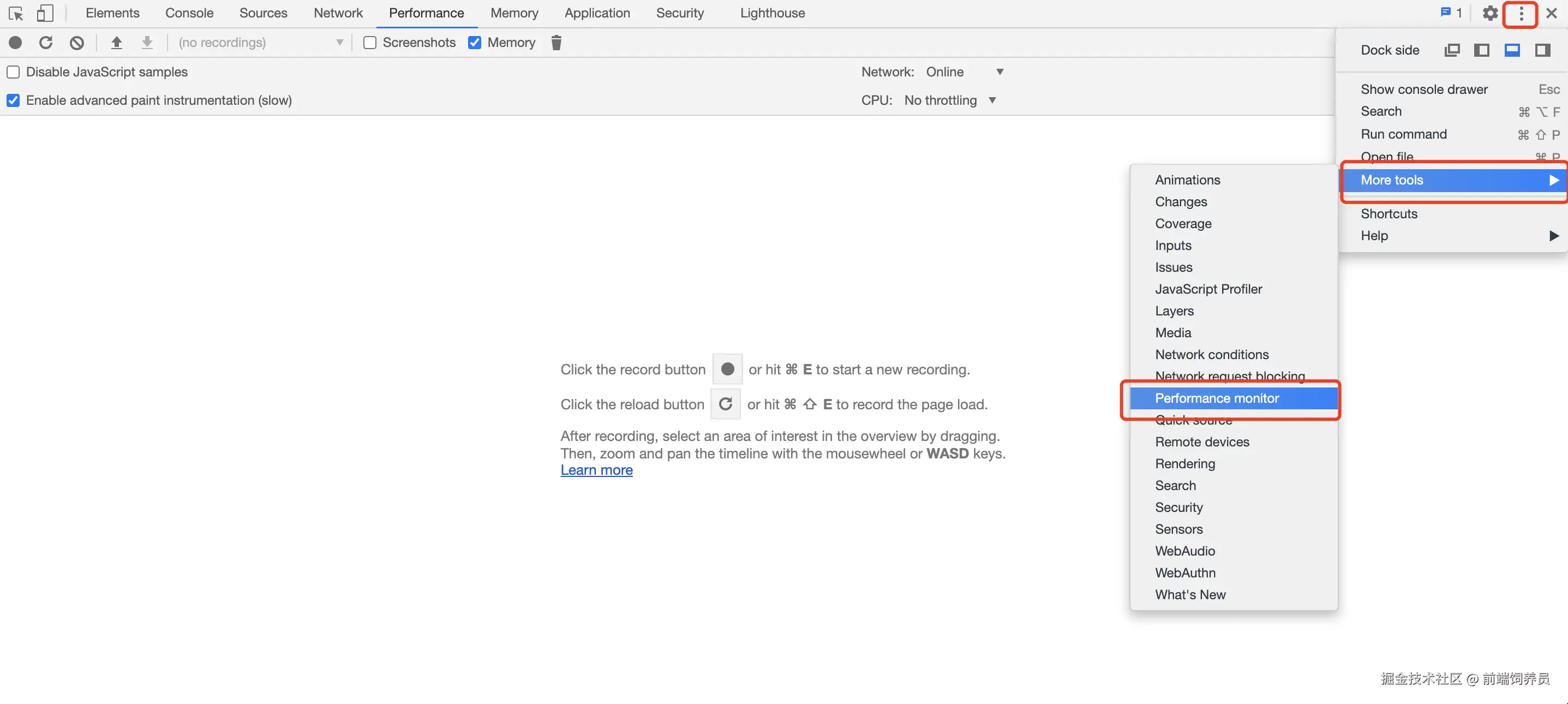Image resolution: width=1568 pixels, height=704 pixels.
Task: Open DevTools settings gear icon
Action: coord(1489,13)
